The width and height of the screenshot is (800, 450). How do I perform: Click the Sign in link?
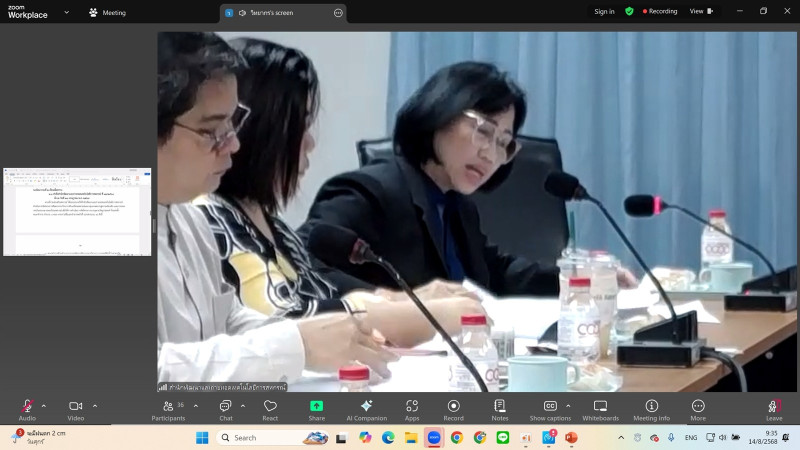click(604, 11)
